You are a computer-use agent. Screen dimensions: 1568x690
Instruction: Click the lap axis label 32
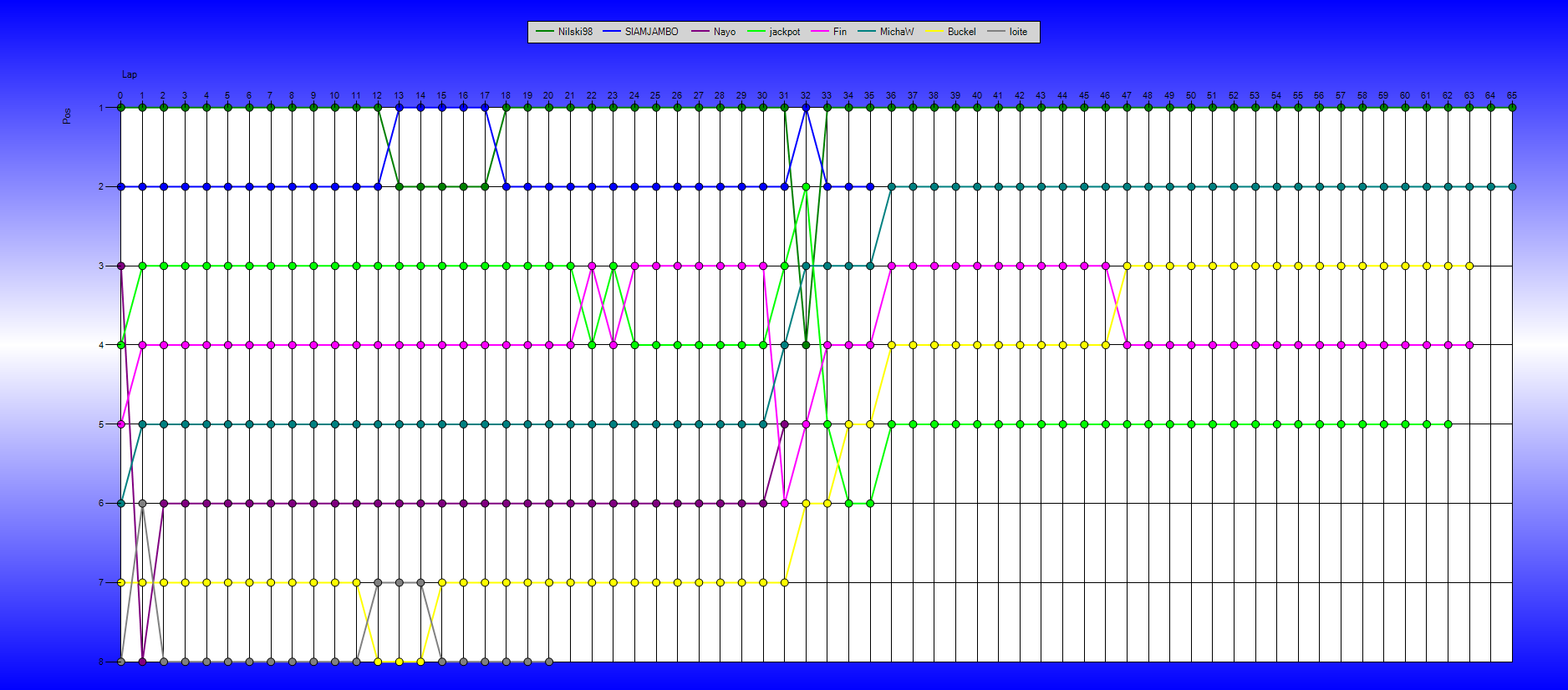806,95
